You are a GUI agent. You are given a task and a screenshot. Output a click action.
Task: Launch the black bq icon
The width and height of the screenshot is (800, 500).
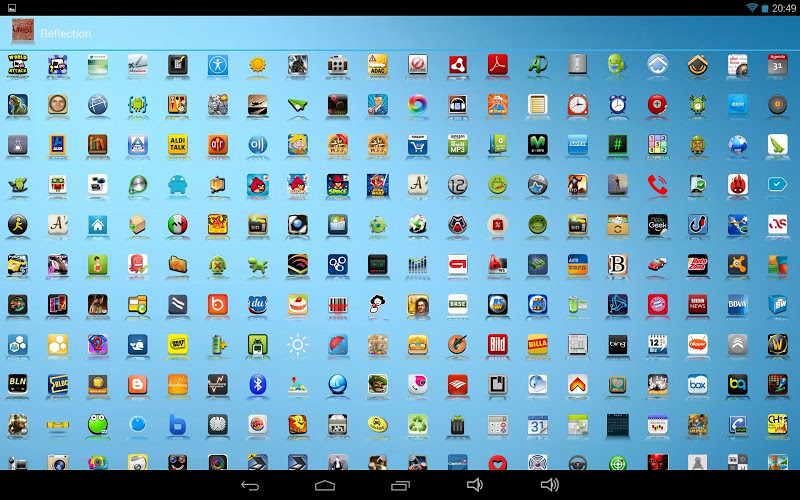tap(737, 385)
